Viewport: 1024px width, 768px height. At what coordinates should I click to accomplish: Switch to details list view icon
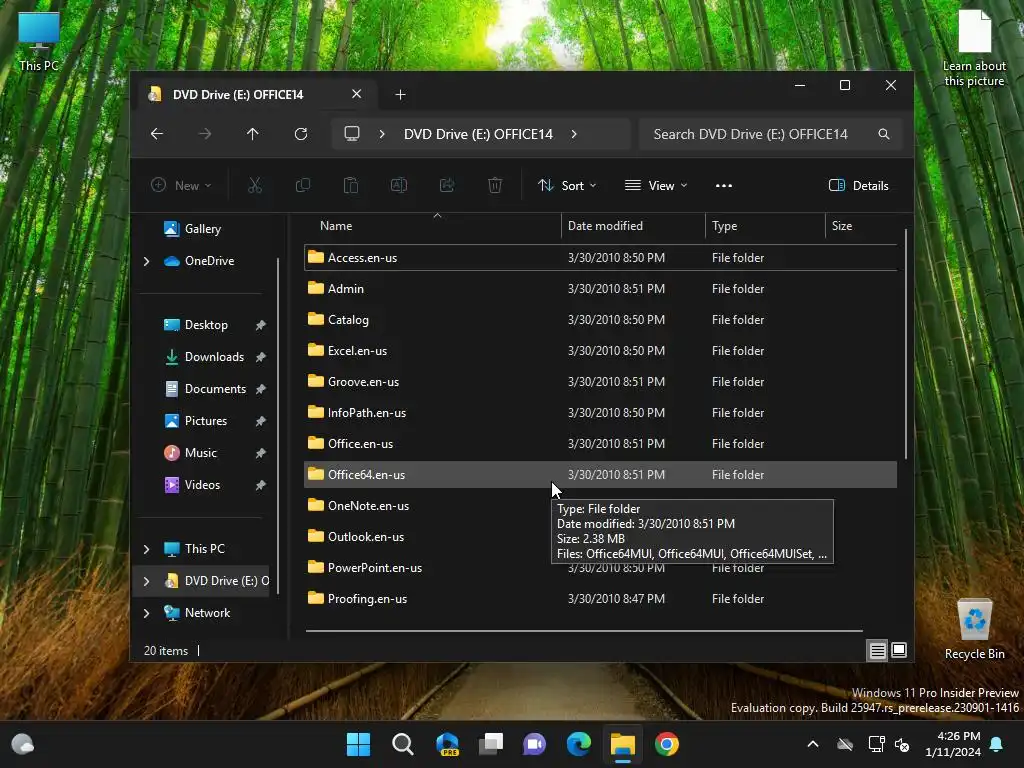coord(877,650)
